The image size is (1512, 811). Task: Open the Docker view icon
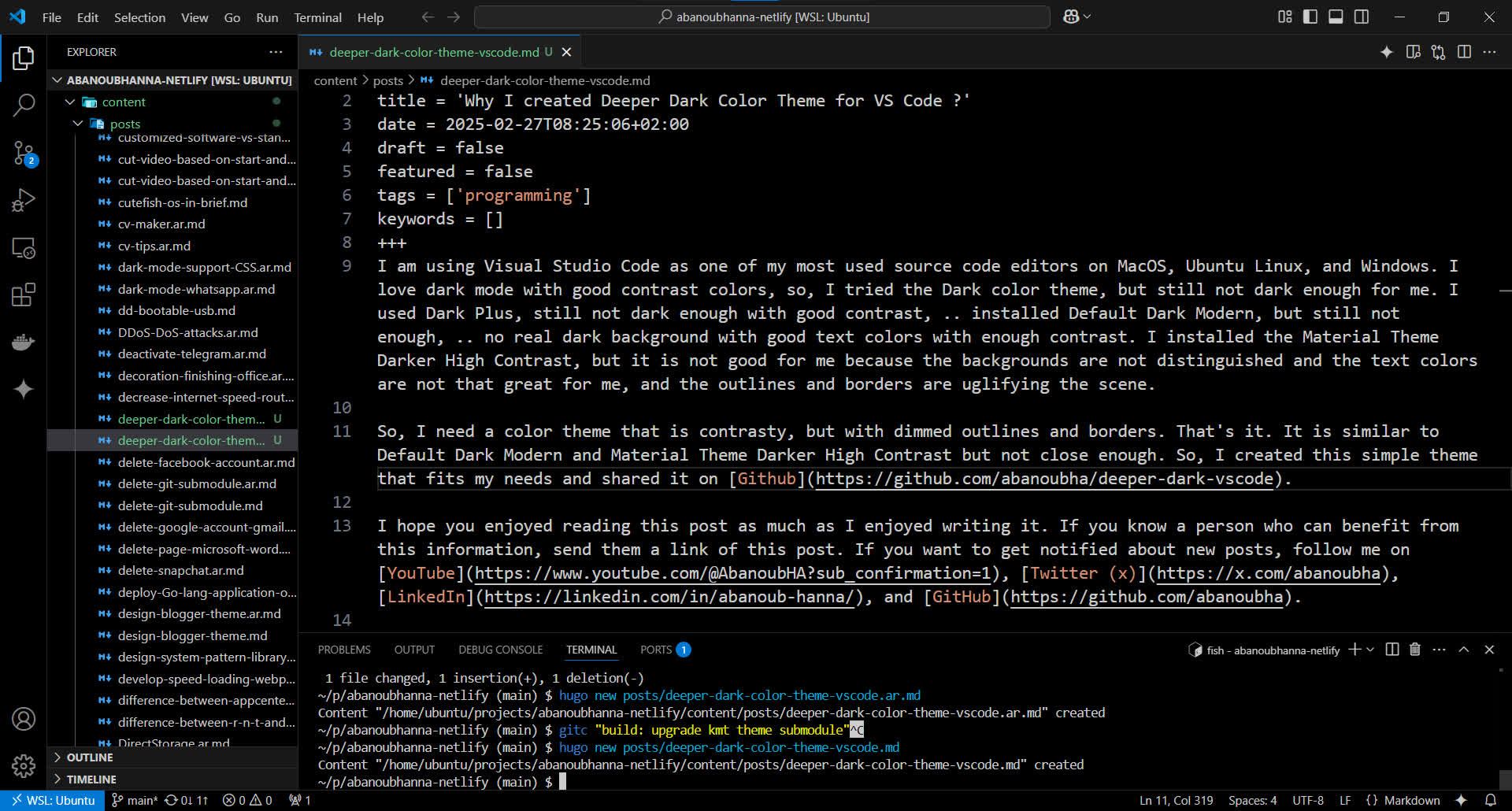pos(24,343)
